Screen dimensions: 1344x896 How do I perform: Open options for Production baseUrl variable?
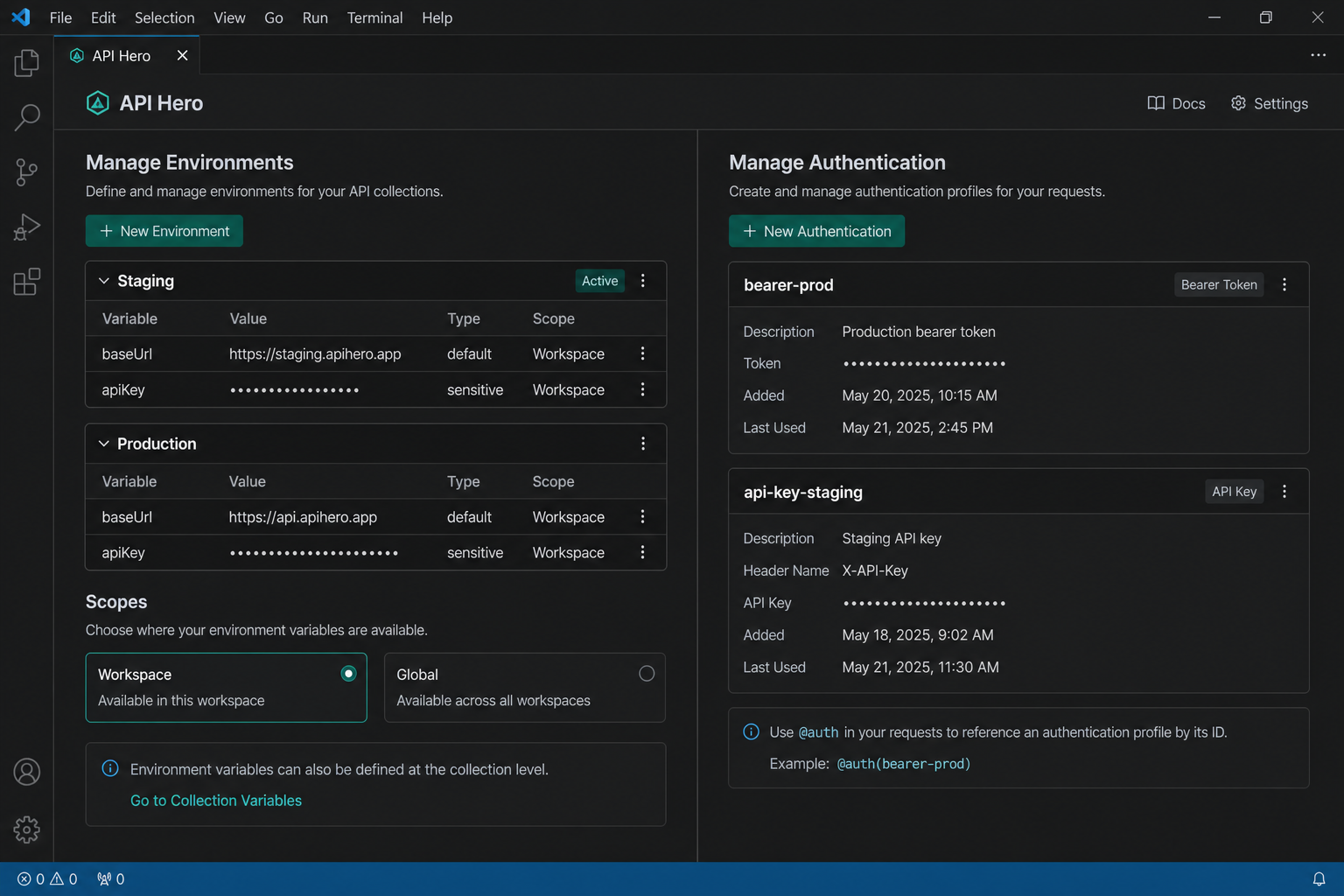(x=643, y=517)
